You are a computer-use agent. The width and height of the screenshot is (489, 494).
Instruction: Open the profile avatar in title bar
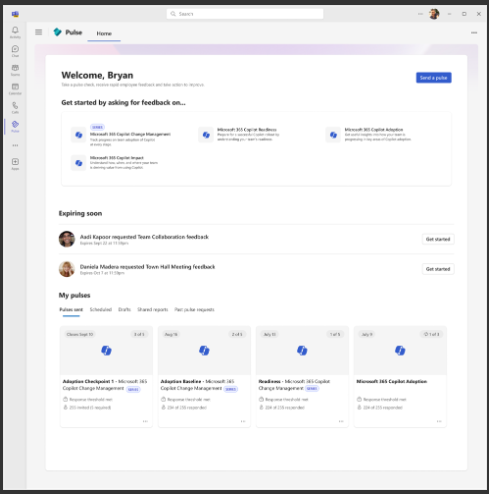pyautogui.click(x=434, y=14)
